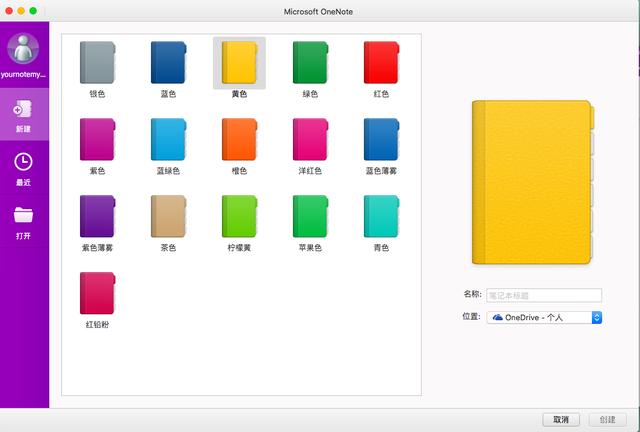The width and height of the screenshot is (640, 432).
Task: Open the Recent (最近) sidebar tab
Action: pyautogui.click(x=23, y=169)
